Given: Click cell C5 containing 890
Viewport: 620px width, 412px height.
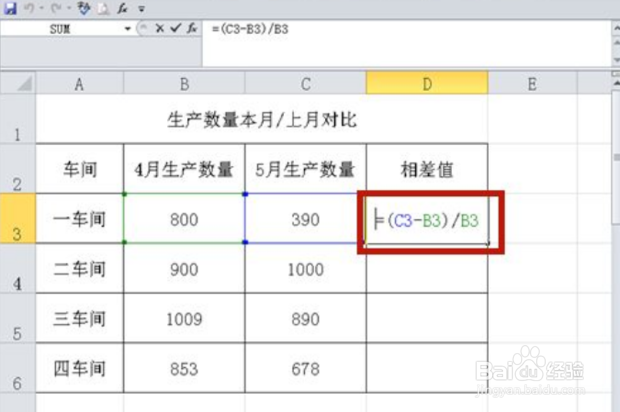Looking at the screenshot, I should (x=306, y=318).
